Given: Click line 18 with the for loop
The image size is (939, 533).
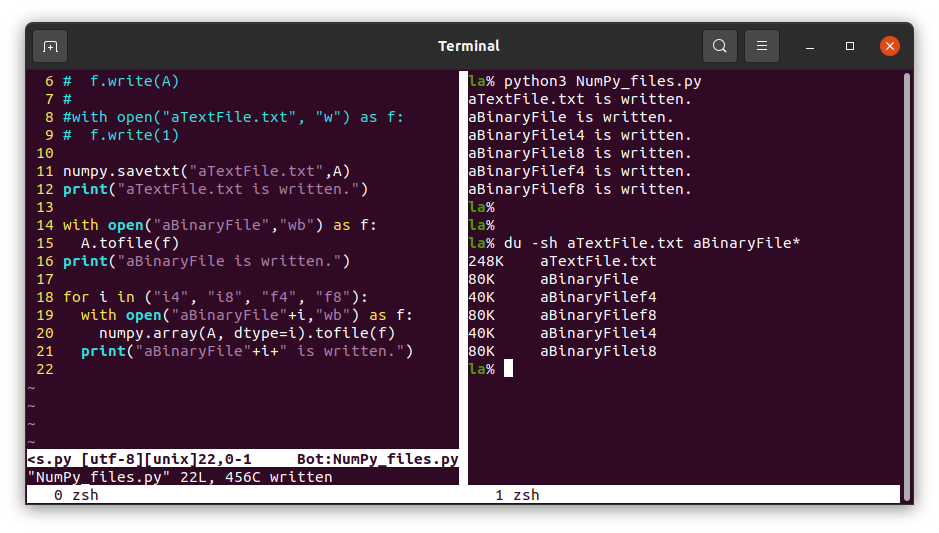Looking at the screenshot, I should pyautogui.click(x=215, y=297).
